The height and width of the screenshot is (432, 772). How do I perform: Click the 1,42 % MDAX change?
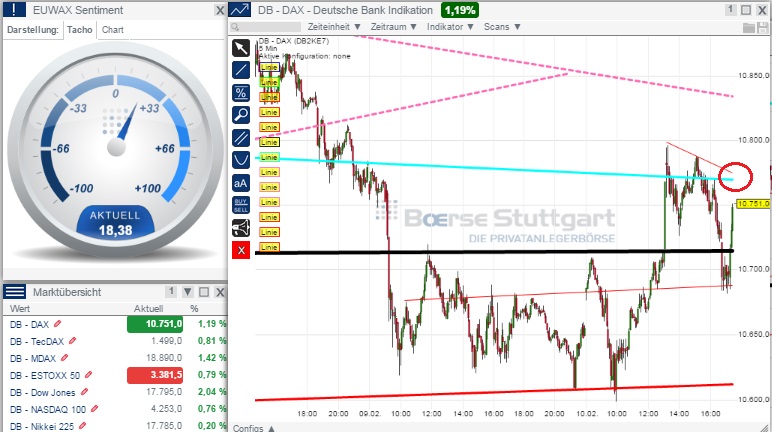click(x=212, y=358)
